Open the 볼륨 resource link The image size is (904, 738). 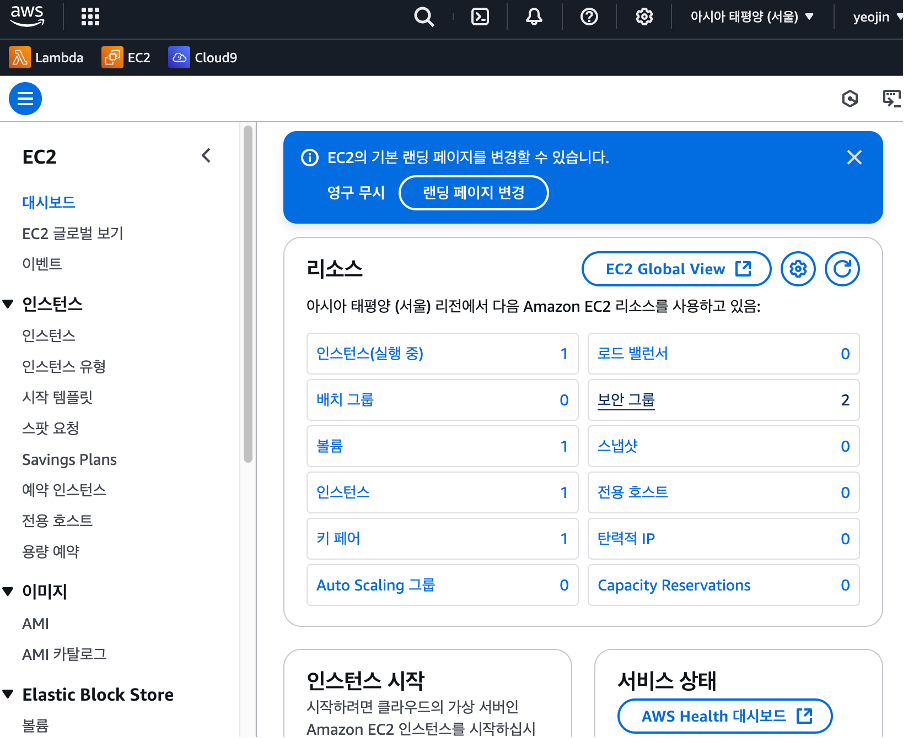(329, 446)
